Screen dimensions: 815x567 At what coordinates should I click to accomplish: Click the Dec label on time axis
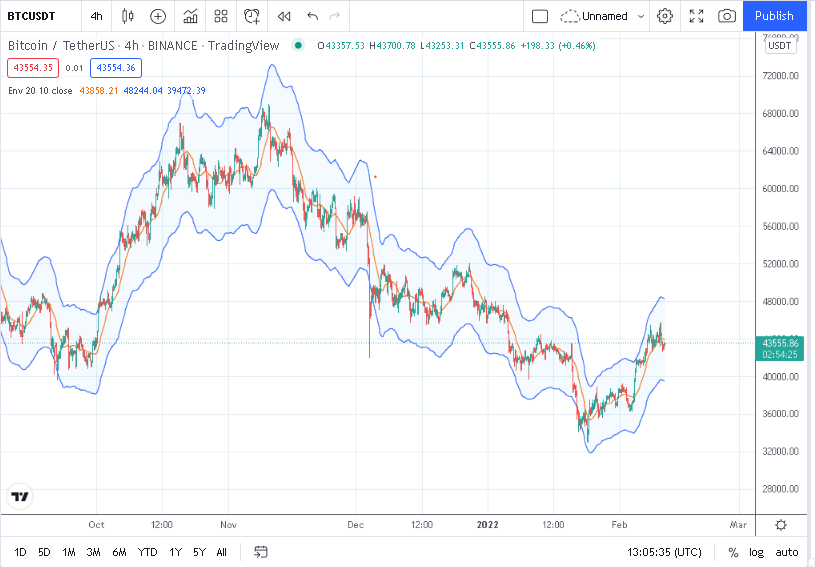356,525
